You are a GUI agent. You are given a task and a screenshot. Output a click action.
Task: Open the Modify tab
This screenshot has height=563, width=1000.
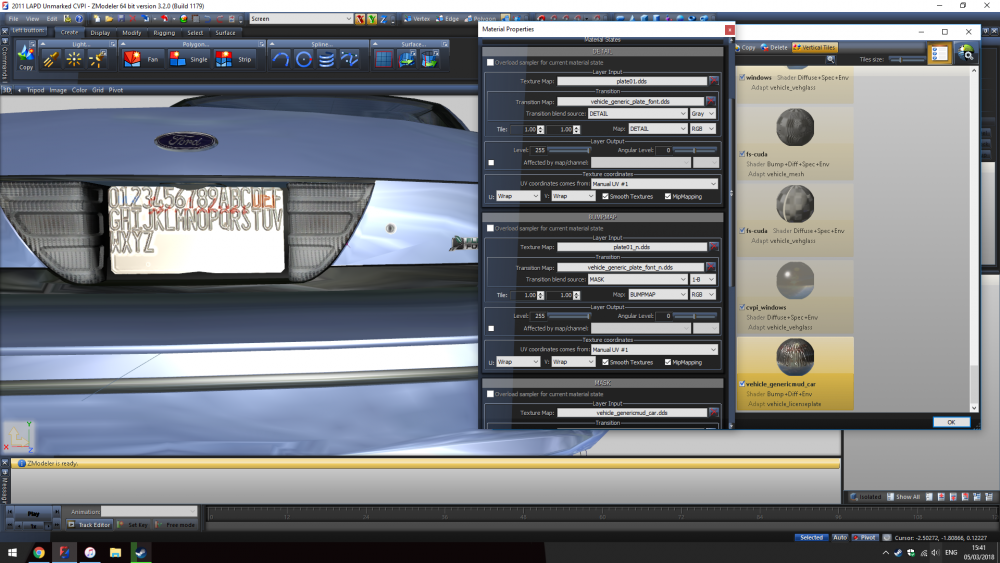point(131,33)
